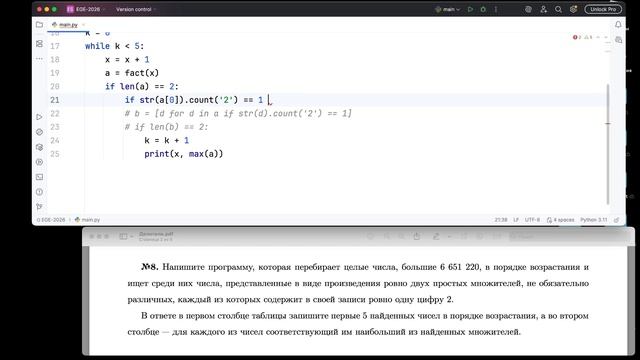Open the Project tool window folder icon
This screenshot has width=640, height=360.
tap(39, 25)
